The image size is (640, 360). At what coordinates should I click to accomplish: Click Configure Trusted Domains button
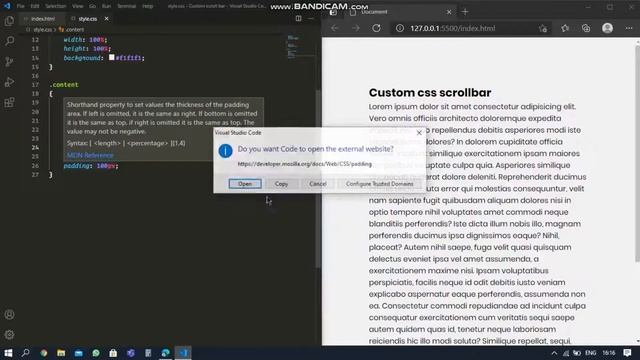click(380, 184)
